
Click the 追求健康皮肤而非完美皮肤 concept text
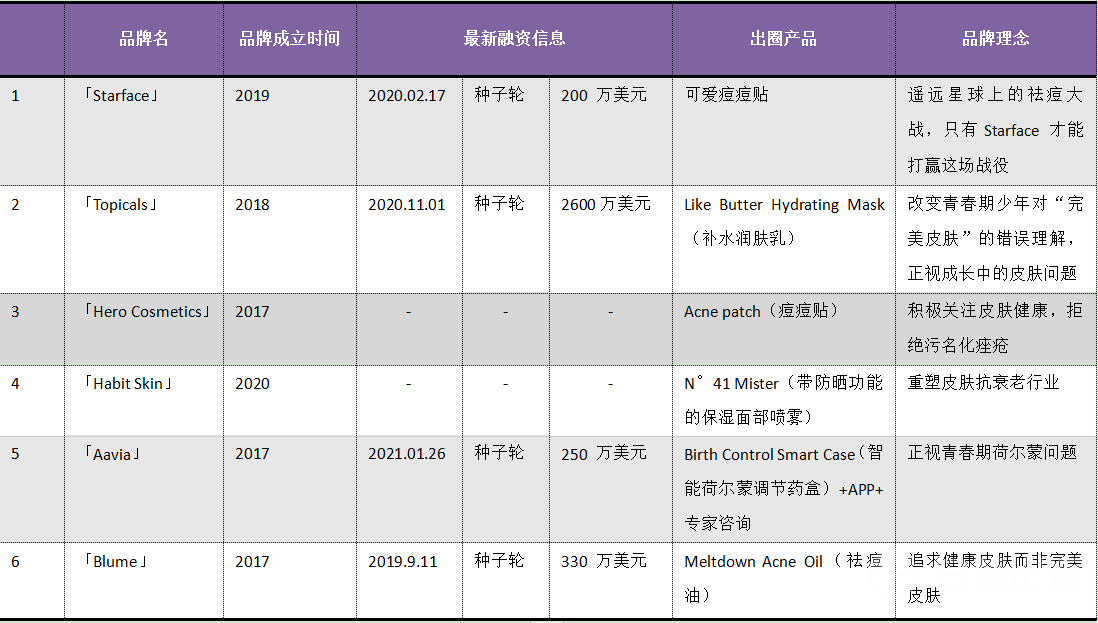[995, 578]
